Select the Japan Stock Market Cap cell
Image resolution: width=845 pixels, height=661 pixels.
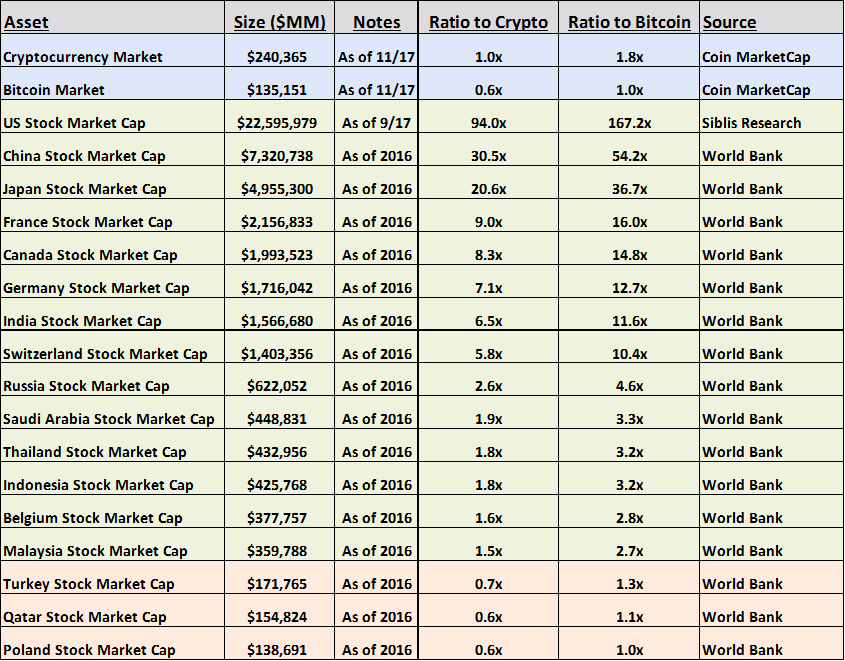(x=85, y=189)
